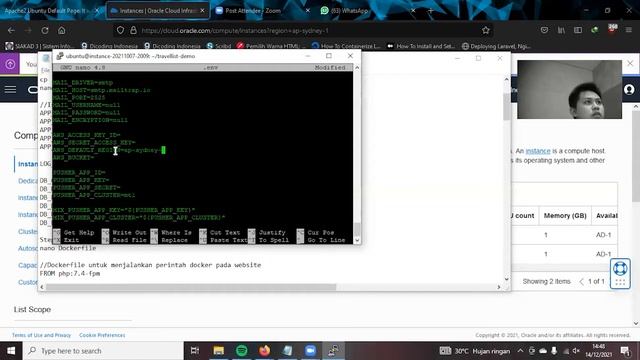Image resolution: width=640 pixels, height=360 pixels.
Task: Open the Pocket save icon
Action: [544, 30]
